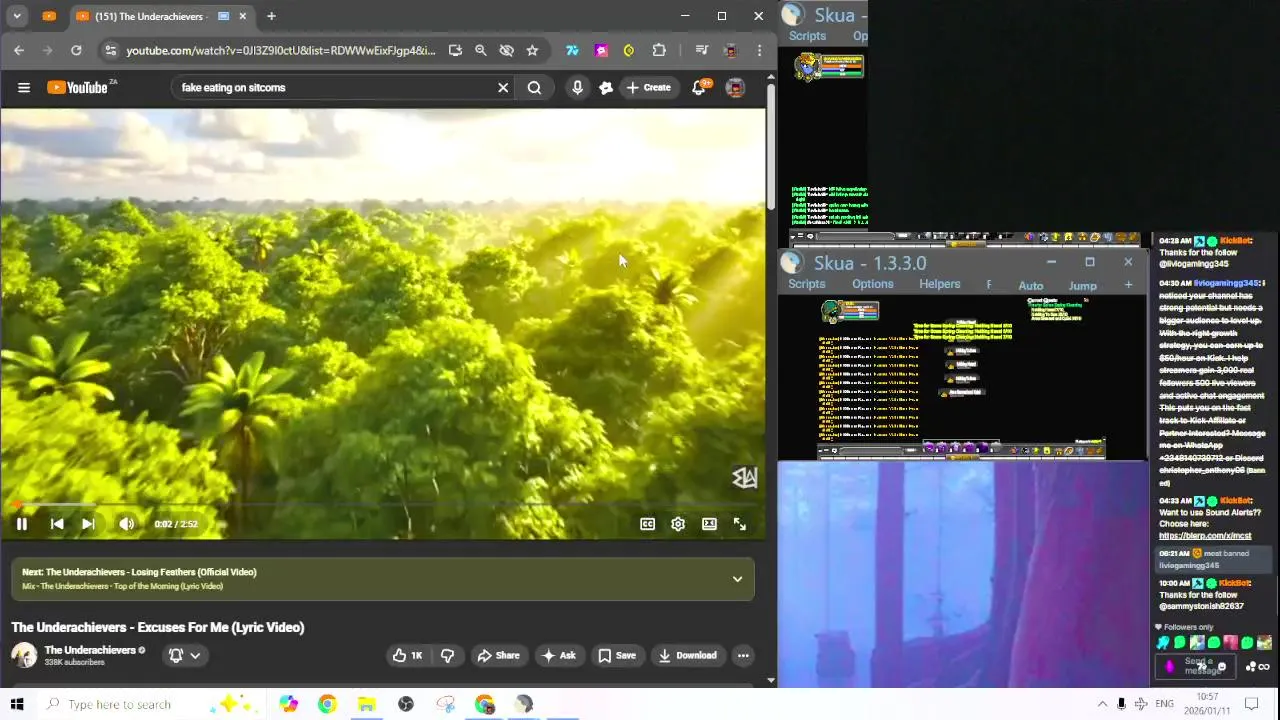Open The Underachievers channel avatar
Viewport: 1280px width, 720px height.
(x=24, y=656)
